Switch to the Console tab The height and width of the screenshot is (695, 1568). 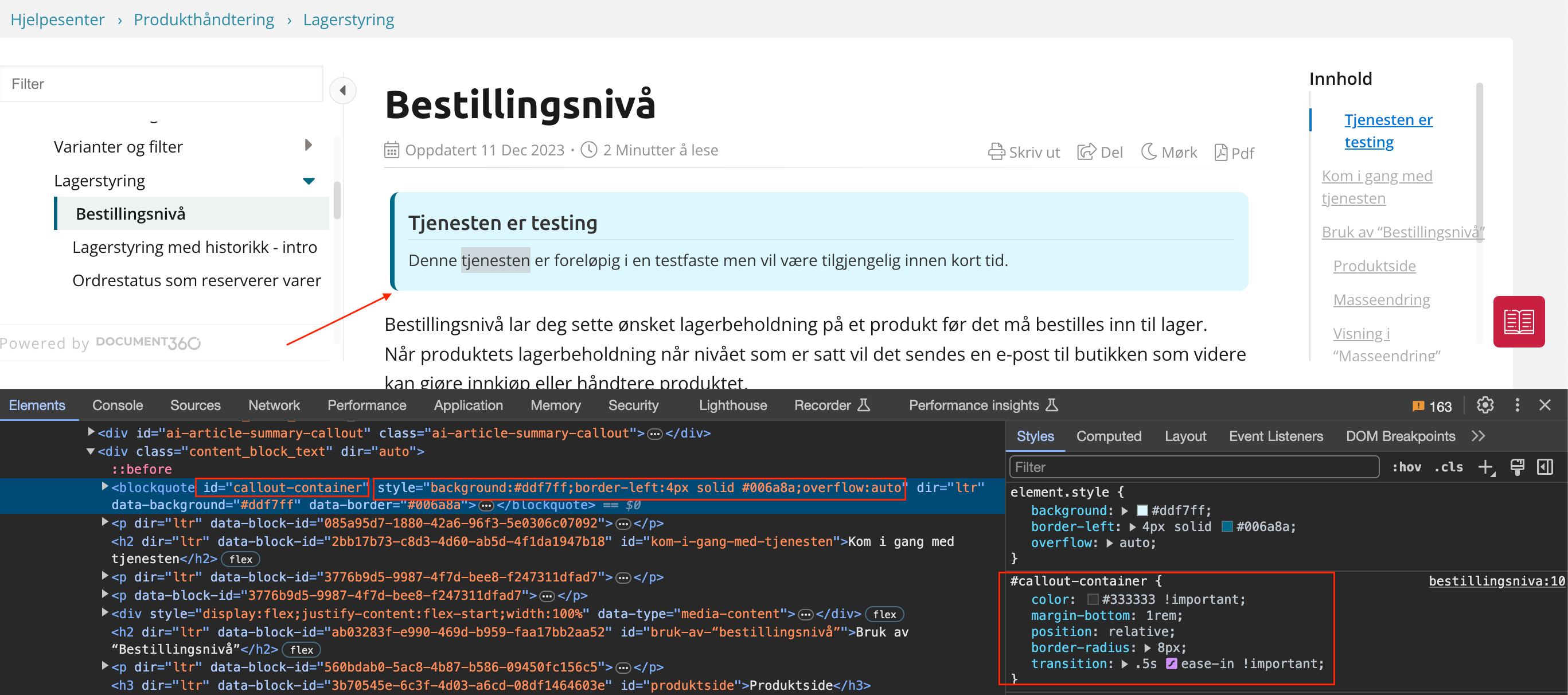[118, 405]
